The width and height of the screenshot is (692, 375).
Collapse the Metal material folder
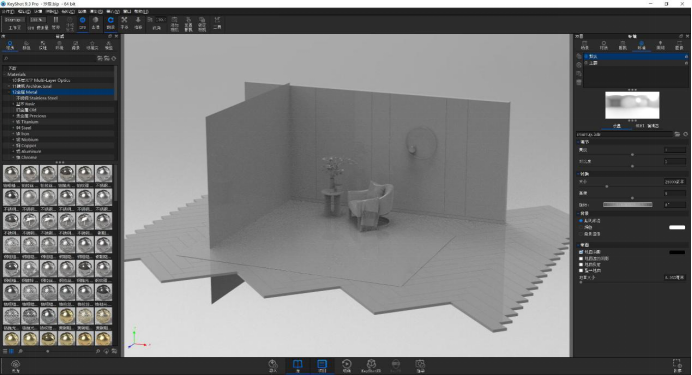point(10,92)
